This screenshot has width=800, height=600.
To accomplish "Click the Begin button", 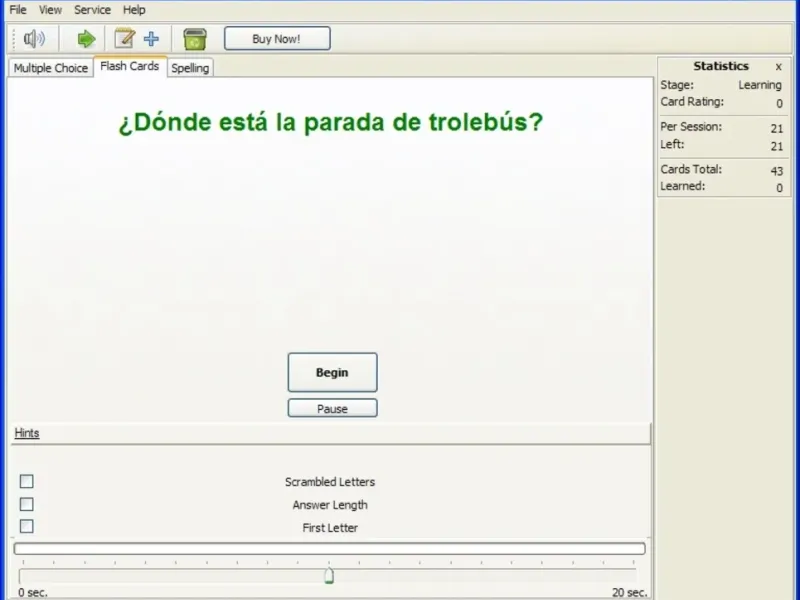I will [x=333, y=372].
